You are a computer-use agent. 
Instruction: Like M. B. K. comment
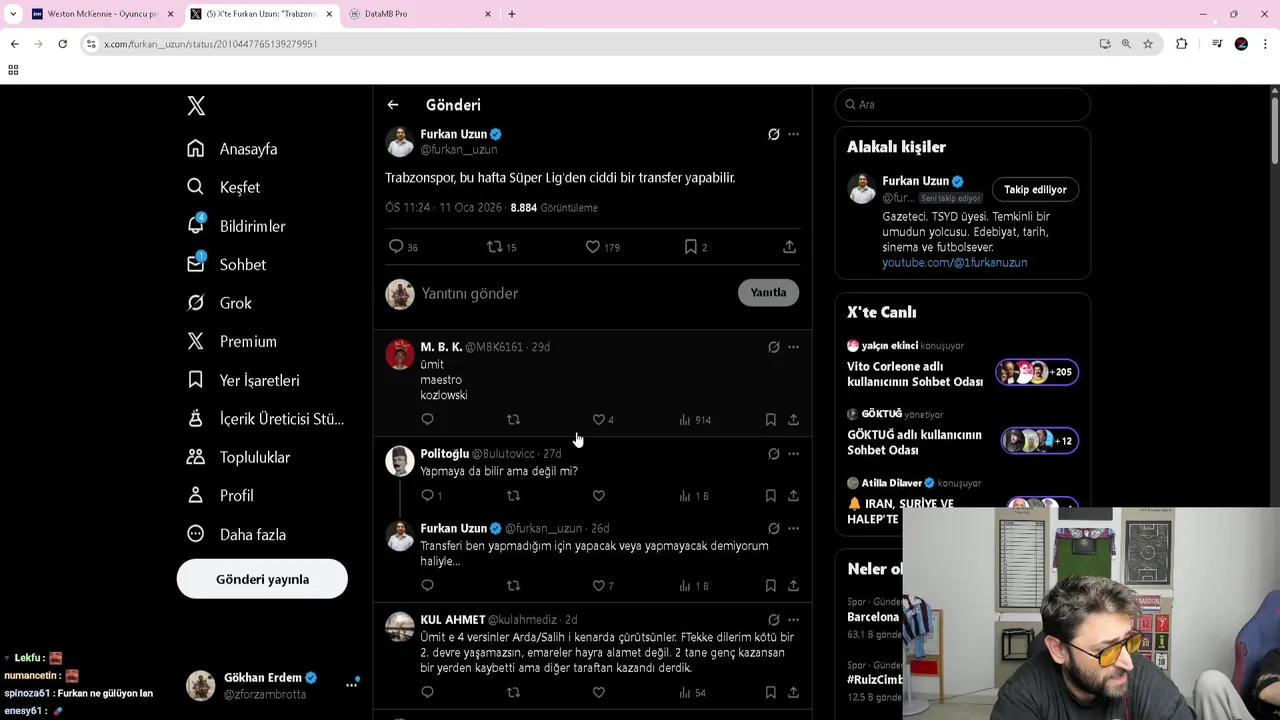coord(602,420)
